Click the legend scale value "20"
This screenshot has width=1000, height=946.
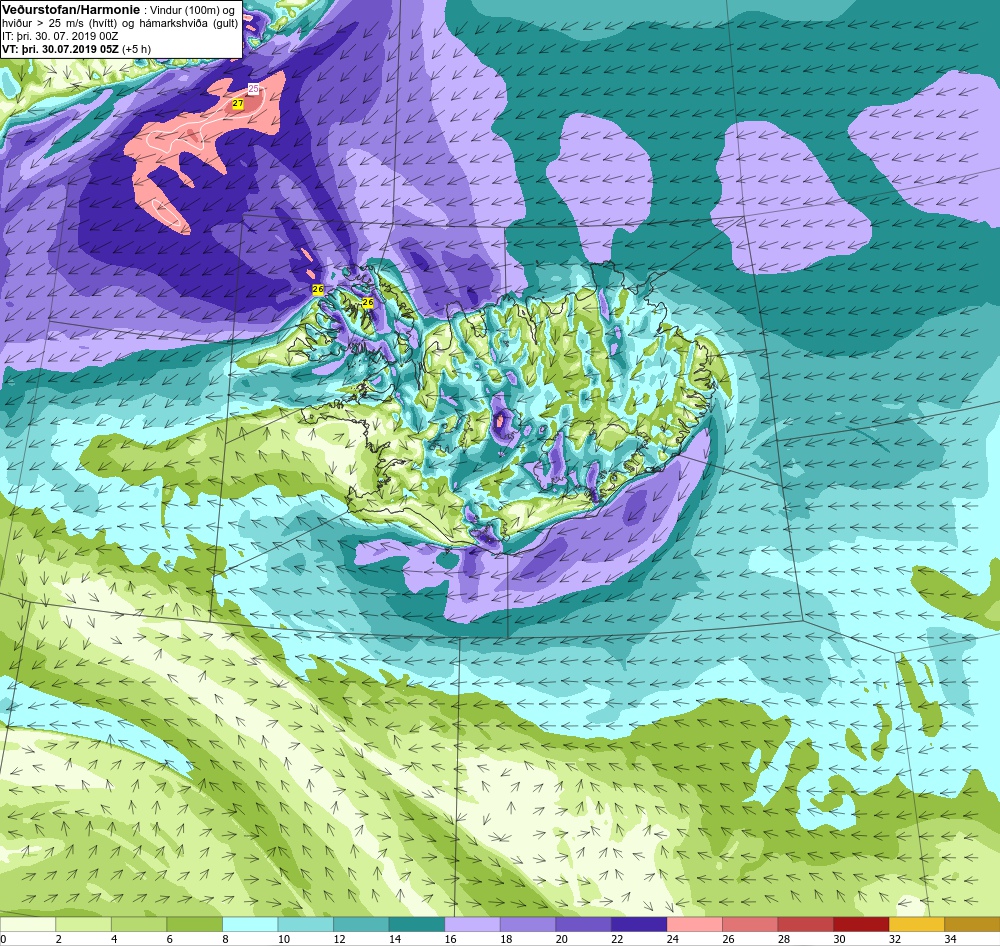coord(561,939)
